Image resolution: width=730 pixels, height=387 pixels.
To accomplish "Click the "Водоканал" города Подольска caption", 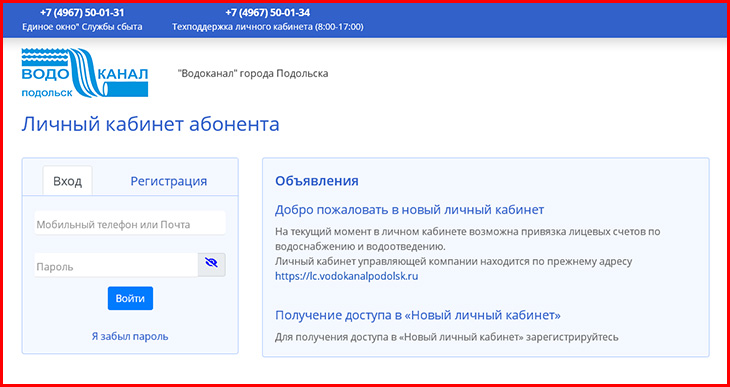I will tap(253, 74).
